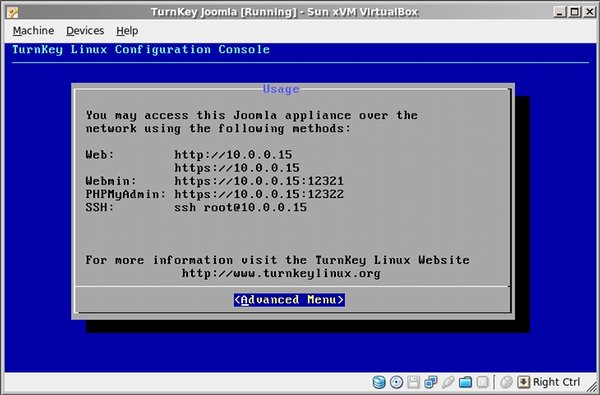Image resolution: width=600 pixels, height=395 pixels.
Task: Click the http://10.0.0.15 web address
Action: click(x=233, y=155)
